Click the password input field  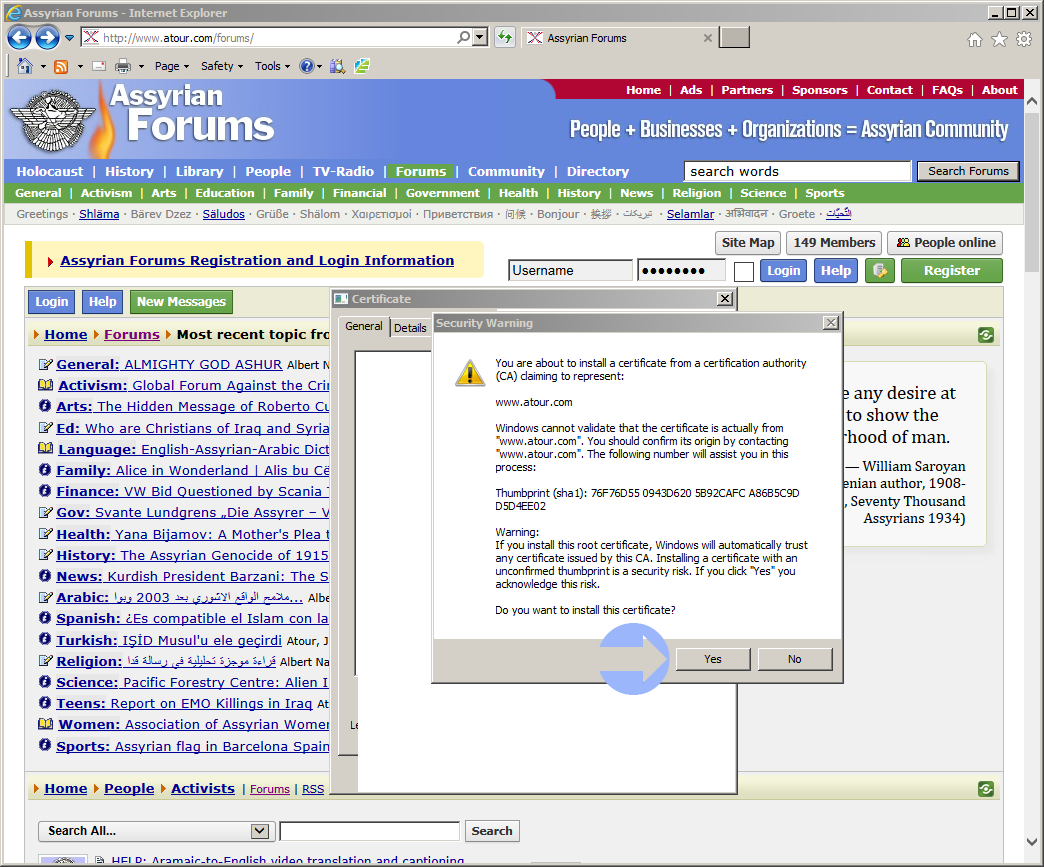coord(681,270)
